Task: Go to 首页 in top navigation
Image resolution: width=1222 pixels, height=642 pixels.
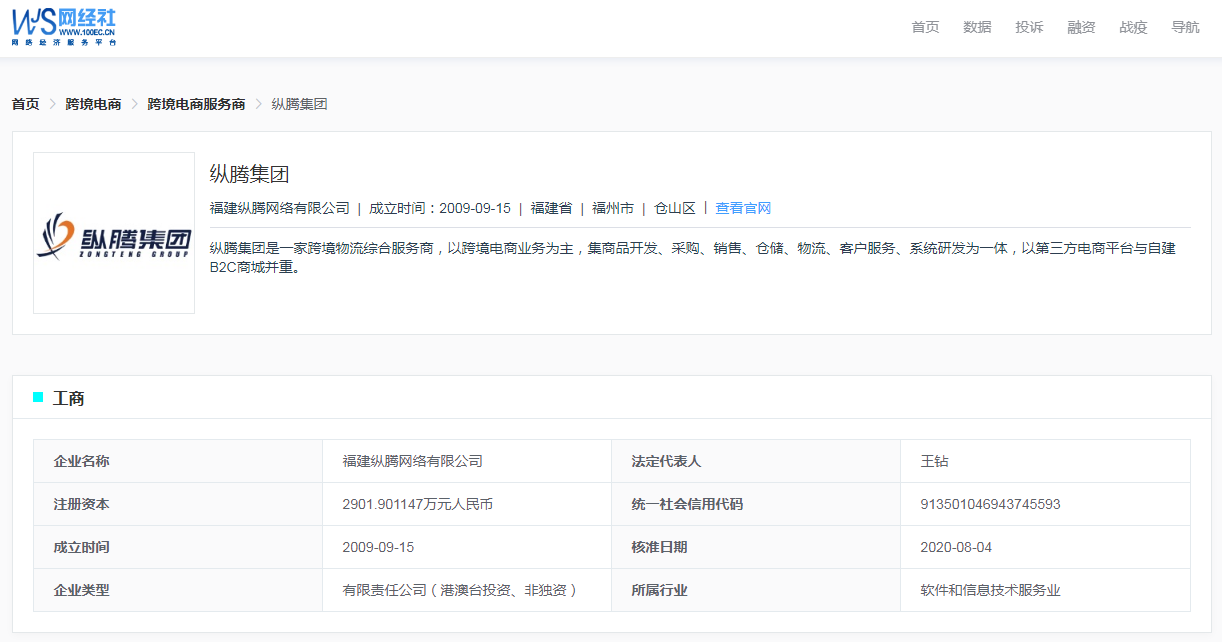Action: click(x=925, y=27)
